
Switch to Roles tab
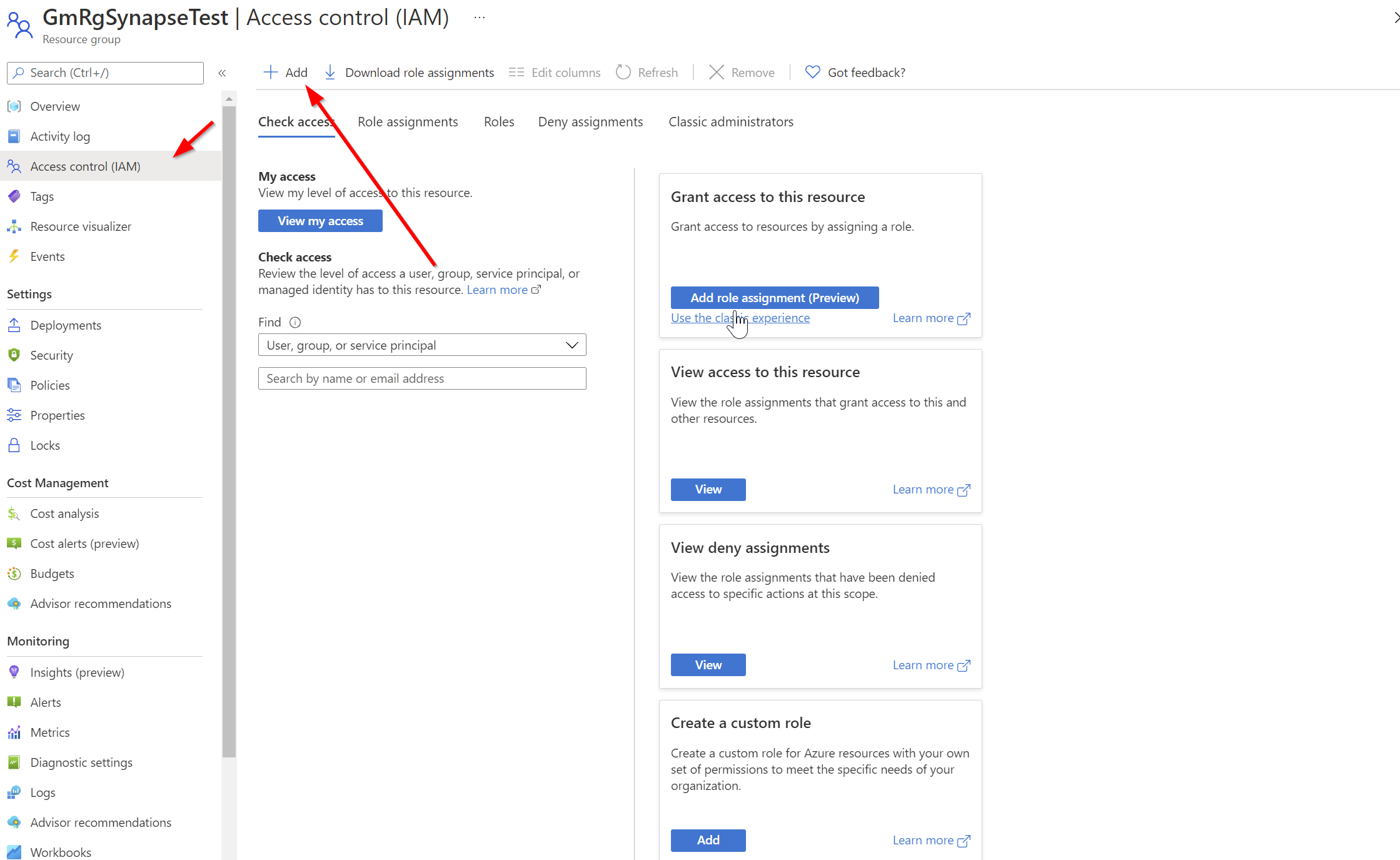point(499,122)
